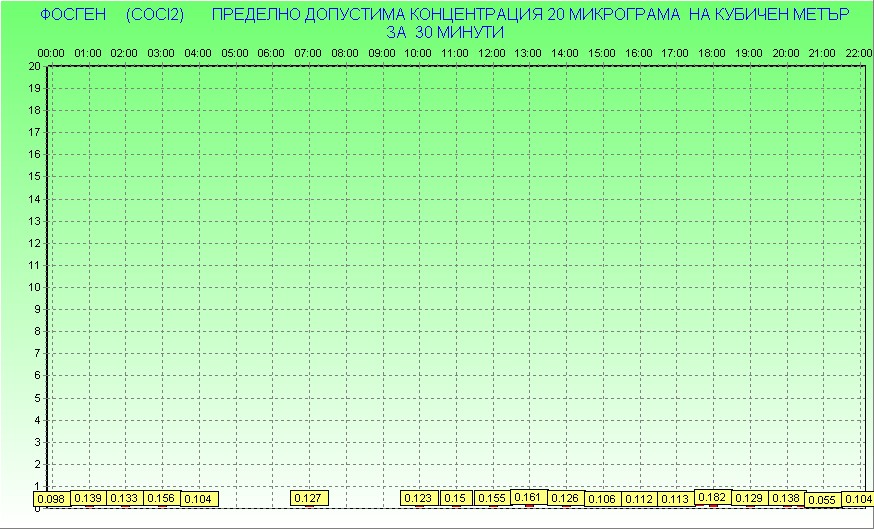This screenshot has width=874, height=529.
Task: Select the 0.15 value label
Action: tap(456, 497)
